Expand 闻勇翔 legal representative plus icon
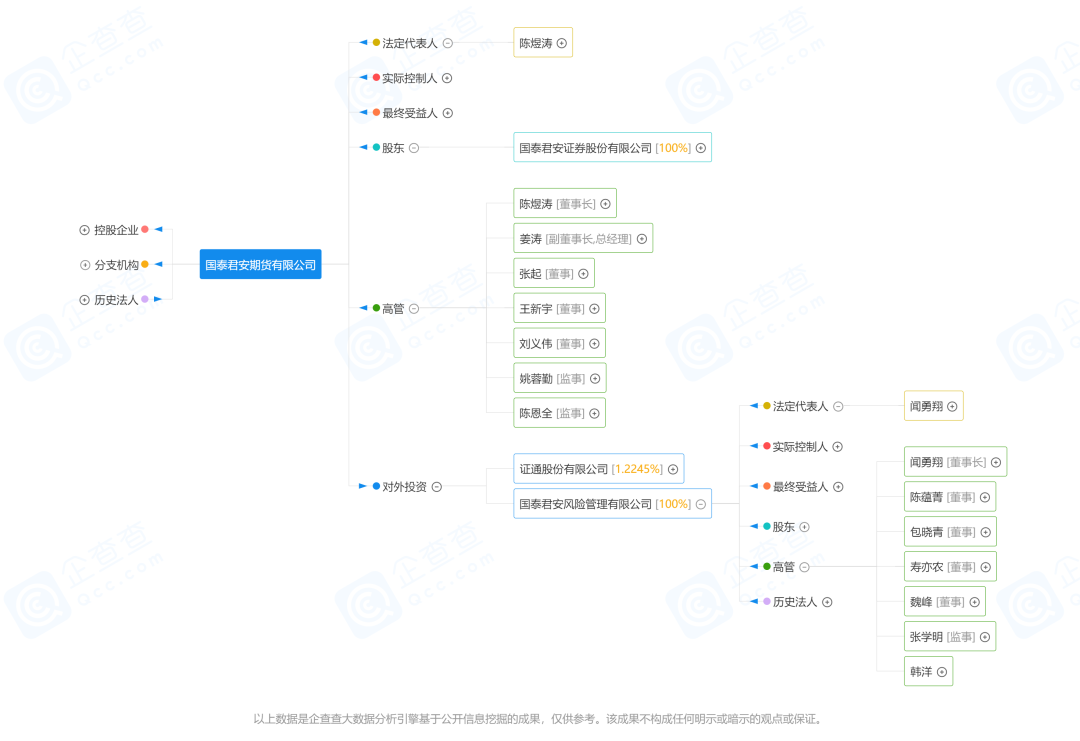The height and width of the screenshot is (741, 1080). [x=952, y=406]
